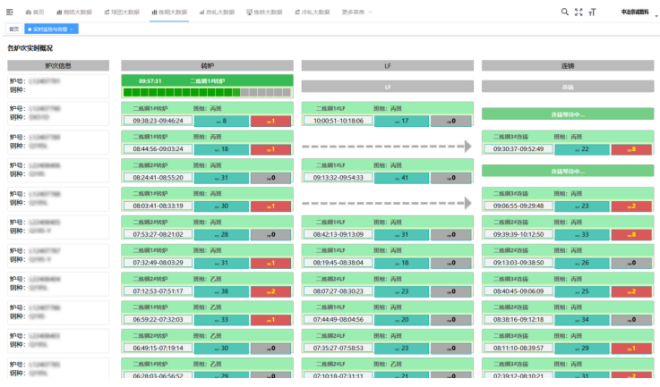Screen dimensions: 660x387
Task: Open teal count 41 beside 09:13:32-09:54:33
Action: point(402,178)
